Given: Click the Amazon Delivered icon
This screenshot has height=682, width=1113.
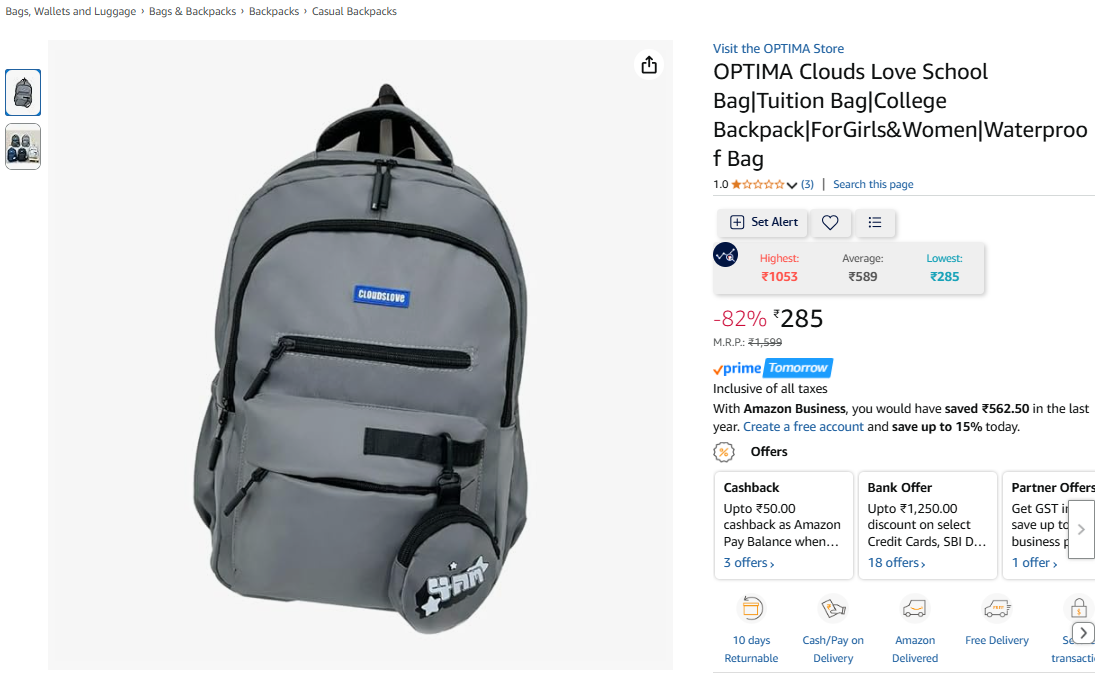Looking at the screenshot, I should point(914,608).
